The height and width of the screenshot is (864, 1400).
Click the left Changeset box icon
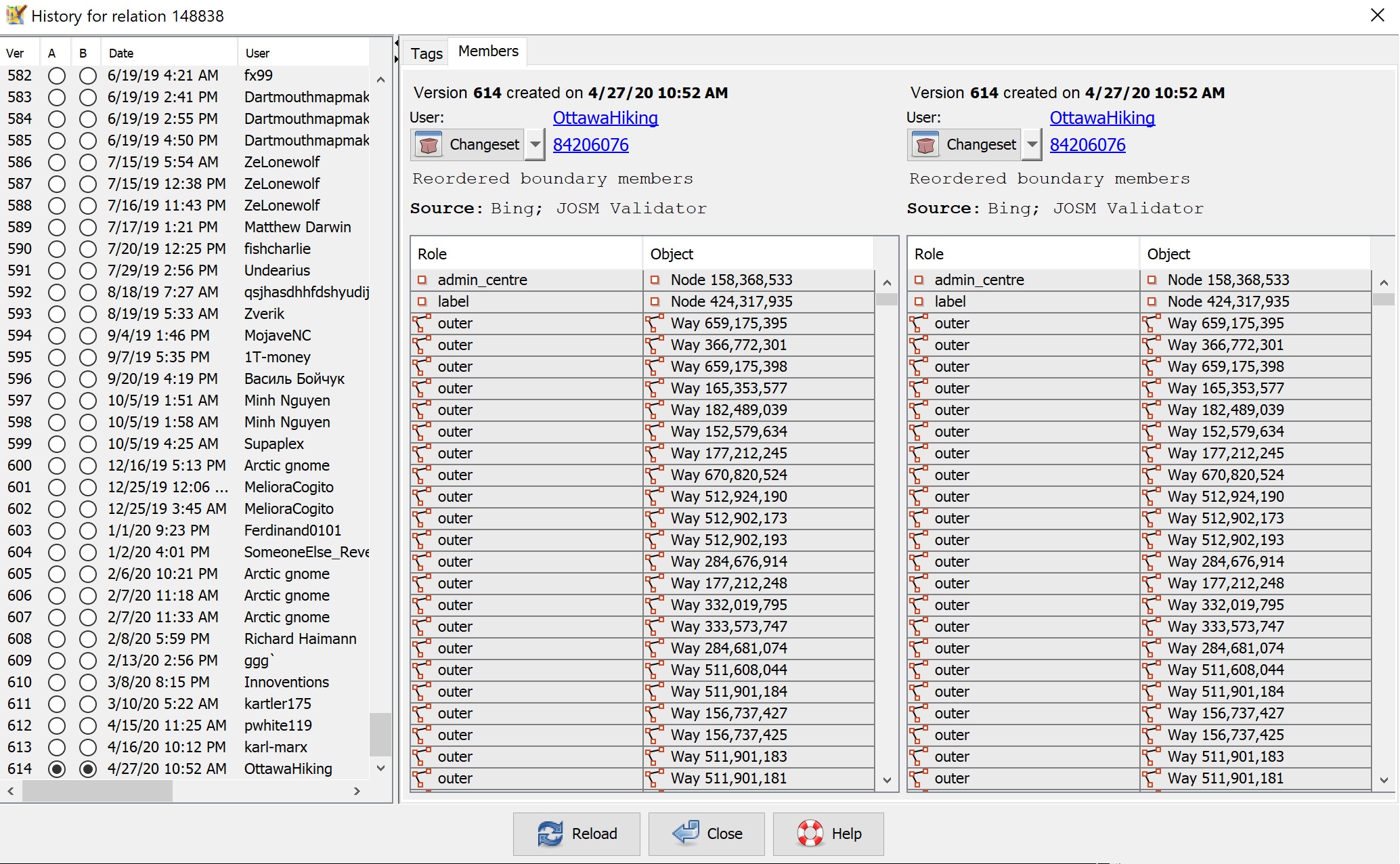click(429, 145)
